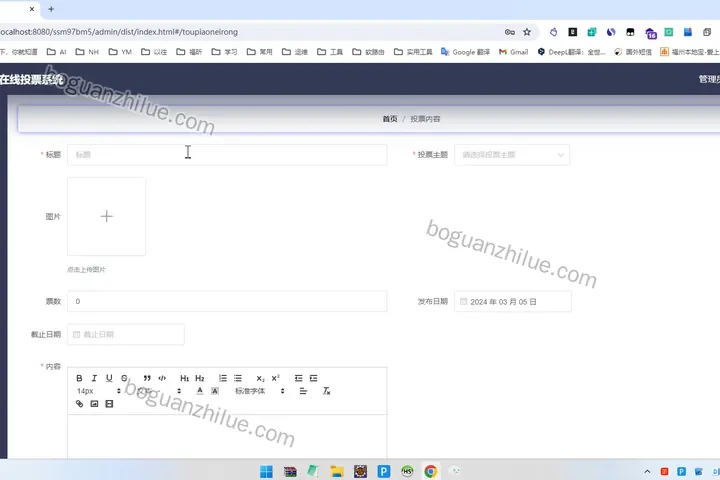Screen dimensions: 720x480
Task: Open the Google 翻译 bookmark
Action: coord(466,52)
